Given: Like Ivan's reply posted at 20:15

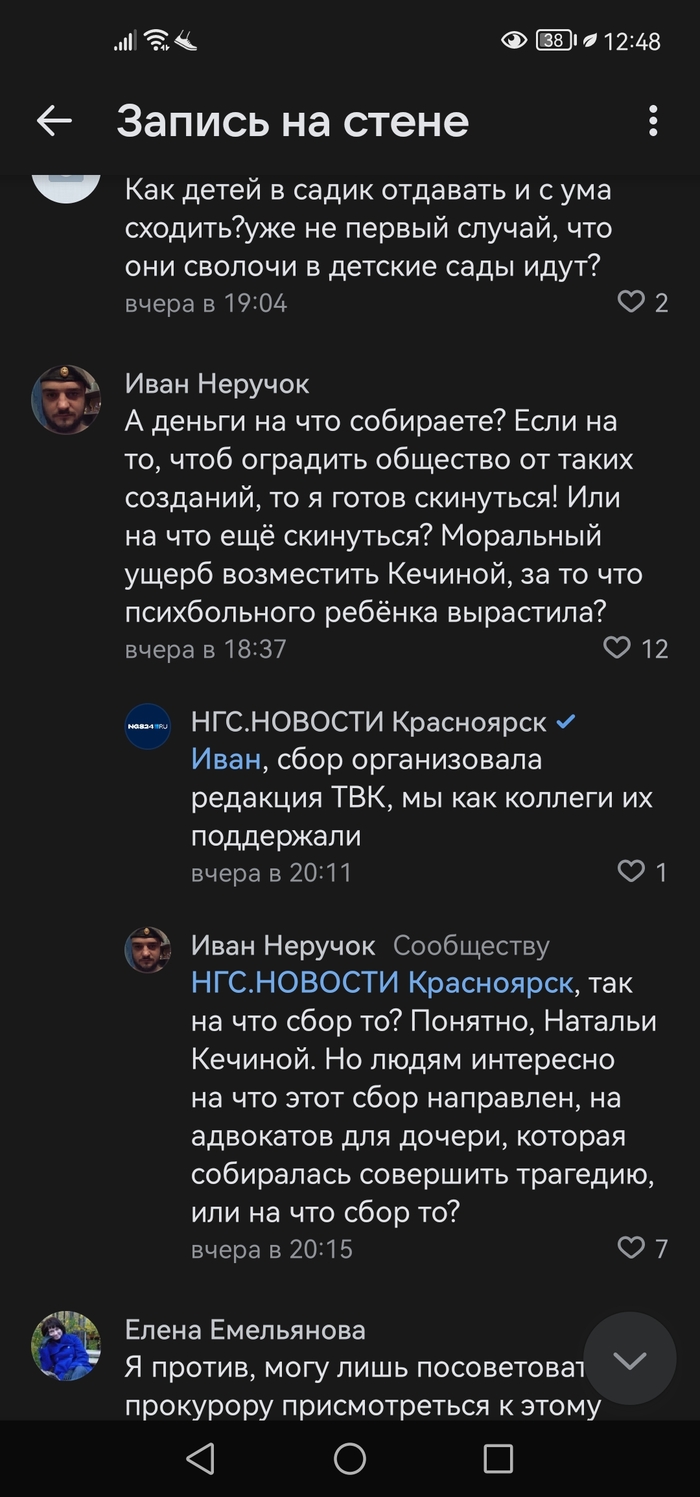Looking at the screenshot, I should pos(631,1247).
